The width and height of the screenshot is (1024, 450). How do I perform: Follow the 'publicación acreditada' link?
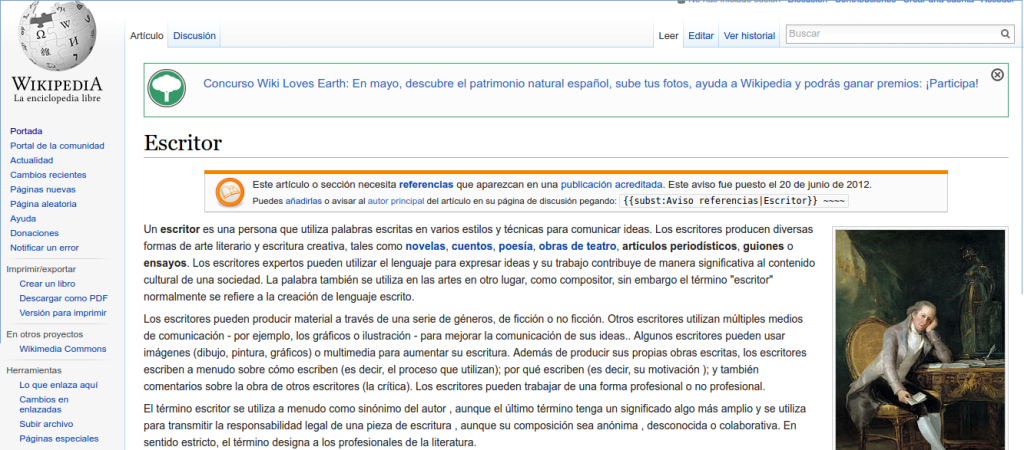(612, 184)
